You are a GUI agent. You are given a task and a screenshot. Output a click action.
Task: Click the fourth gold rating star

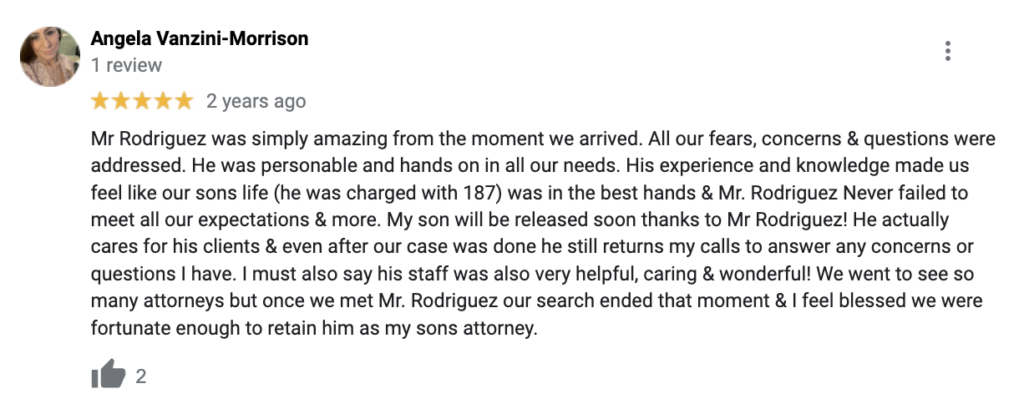pos(163,101)
